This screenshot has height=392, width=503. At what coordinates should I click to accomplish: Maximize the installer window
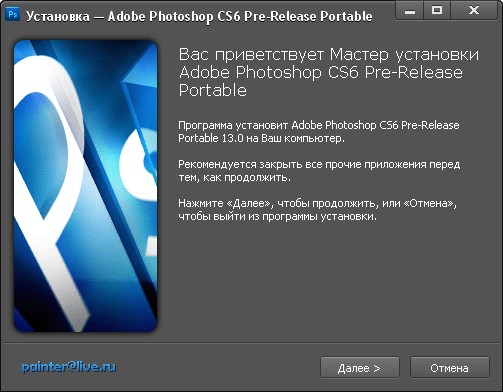[437, 11]
